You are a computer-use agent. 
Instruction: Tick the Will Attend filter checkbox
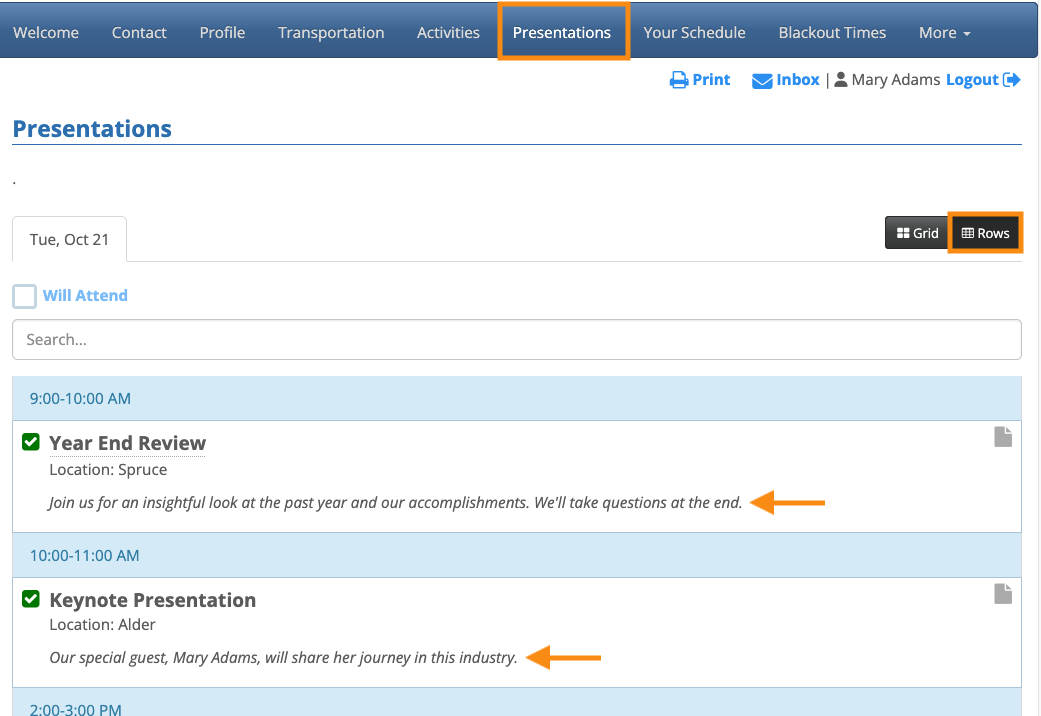[x=25, y=296]
